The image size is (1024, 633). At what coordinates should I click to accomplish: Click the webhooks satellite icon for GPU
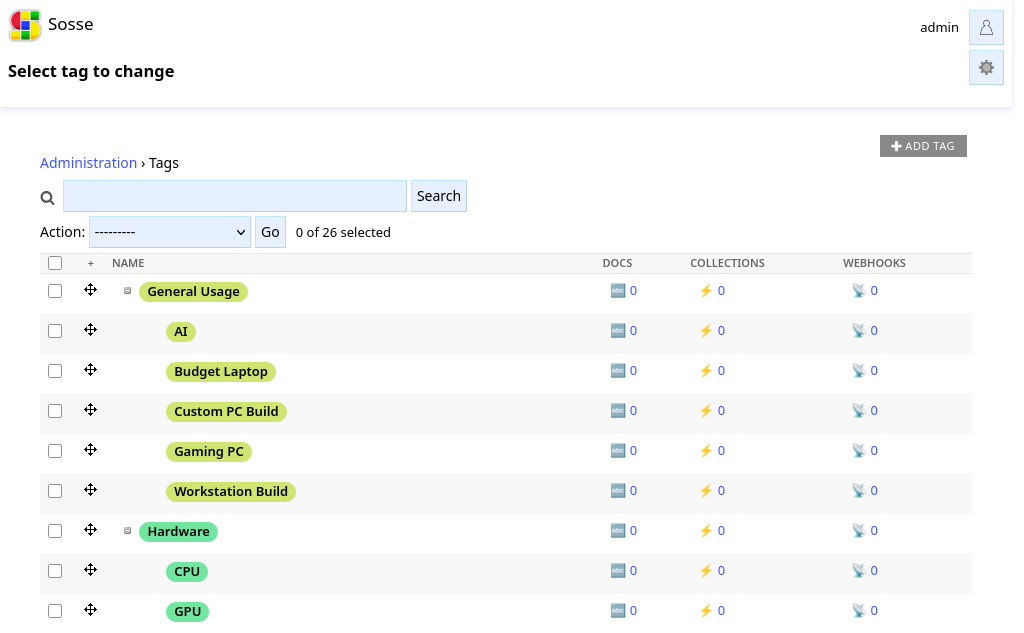[859, 610]
